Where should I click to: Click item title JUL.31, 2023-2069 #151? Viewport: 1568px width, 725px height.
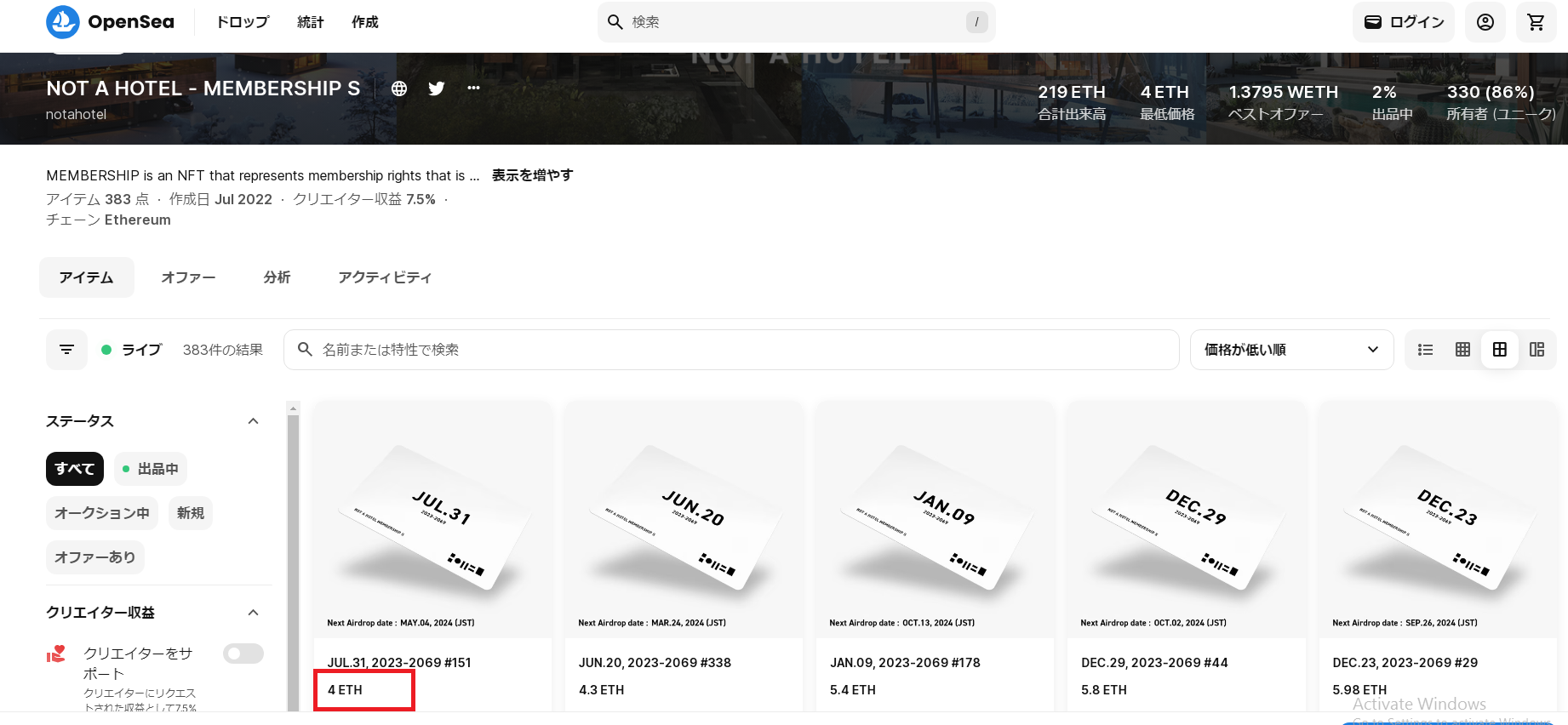tap(399, 663)
